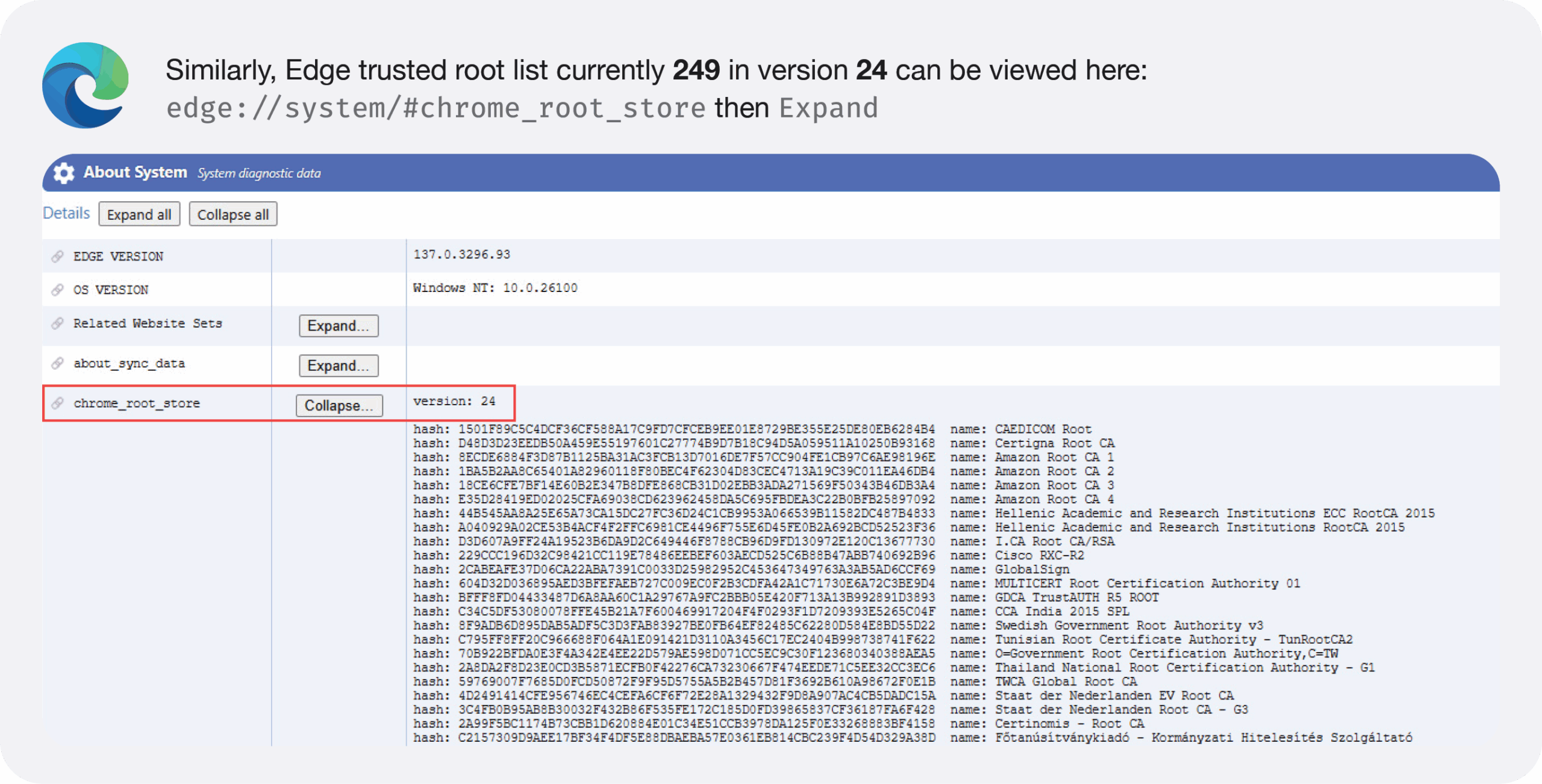Click the link icon beside chrome_root_store

point(57,403)
